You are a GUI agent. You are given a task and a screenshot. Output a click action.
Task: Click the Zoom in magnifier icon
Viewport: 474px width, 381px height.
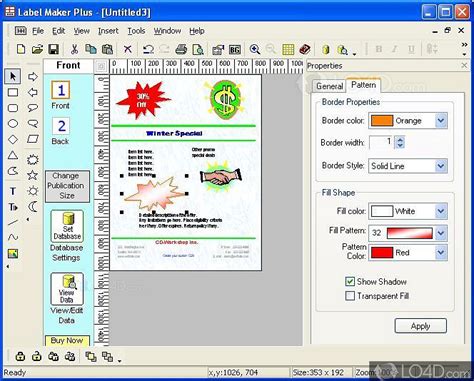click(x=255, y=49)
